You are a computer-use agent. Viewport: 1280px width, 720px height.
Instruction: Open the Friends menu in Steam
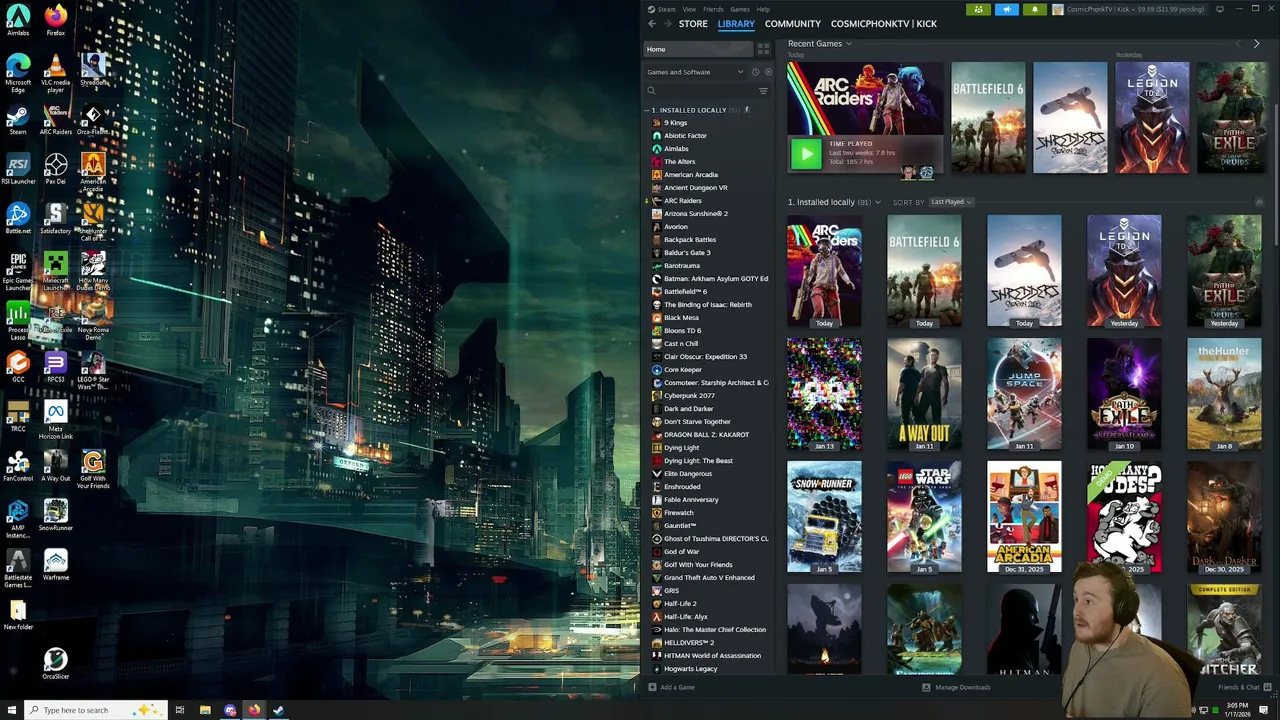tap(713, 9)
